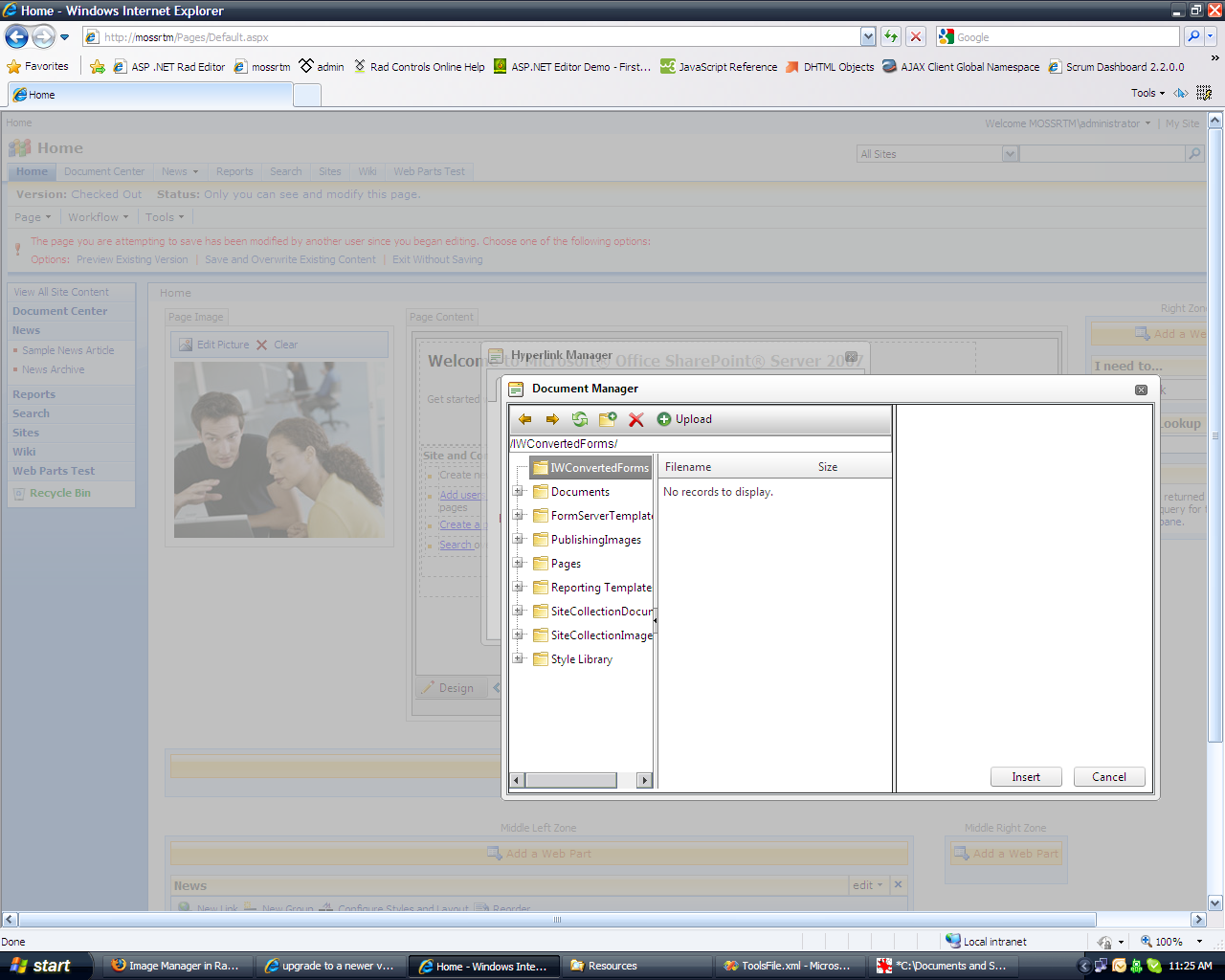Open a new browser tab

pos(306,95)
